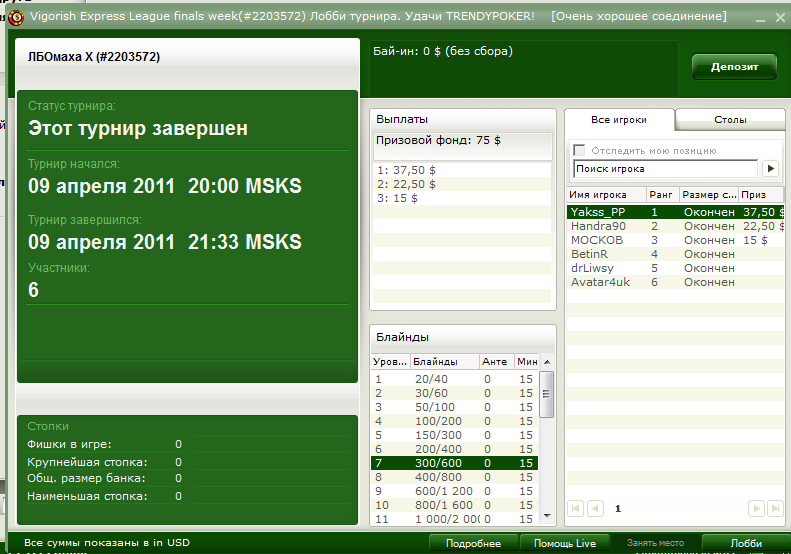Click the blinds list scroll-down arrow

(547, 516)
